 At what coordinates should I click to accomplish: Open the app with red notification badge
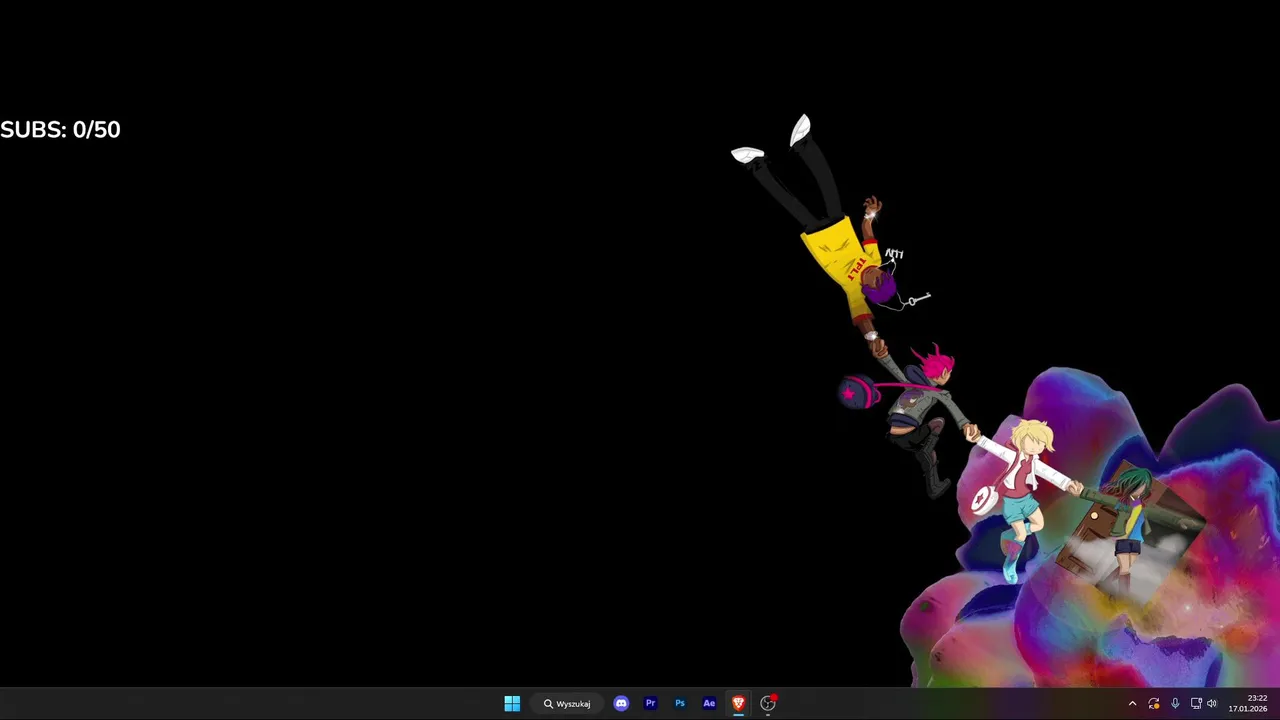(768, 704)
